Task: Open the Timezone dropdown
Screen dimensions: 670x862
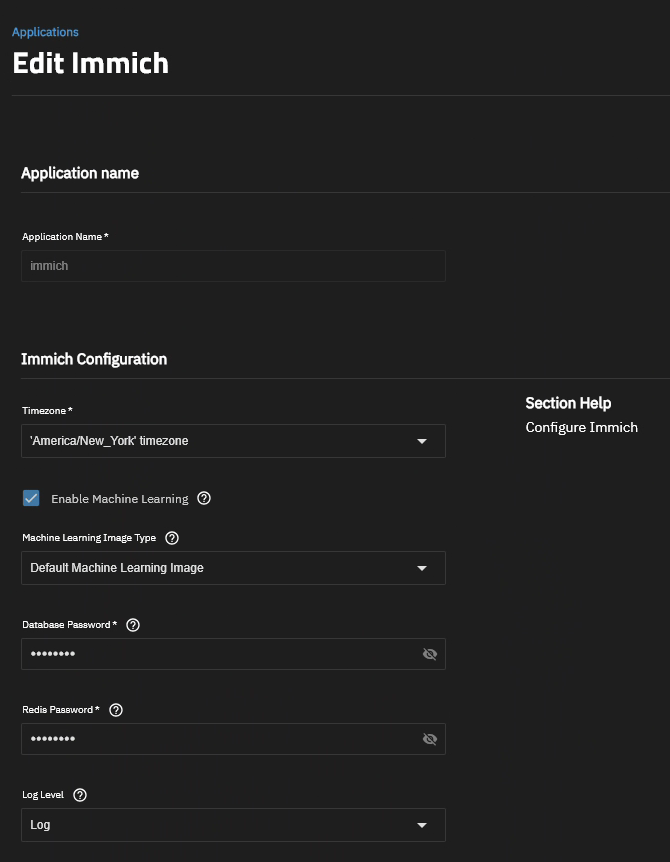Action: pos(233,441)
